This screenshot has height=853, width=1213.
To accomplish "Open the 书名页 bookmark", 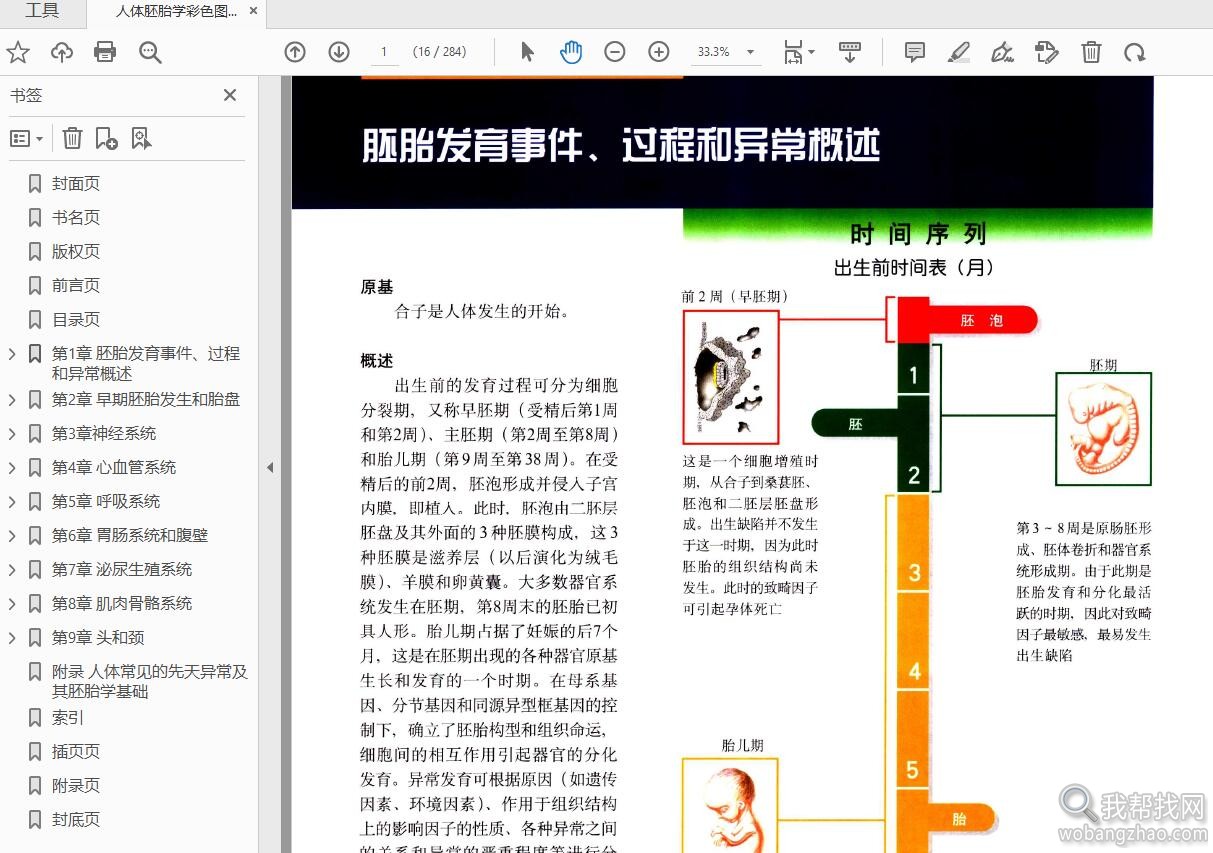I will click(x=76, y=217).
